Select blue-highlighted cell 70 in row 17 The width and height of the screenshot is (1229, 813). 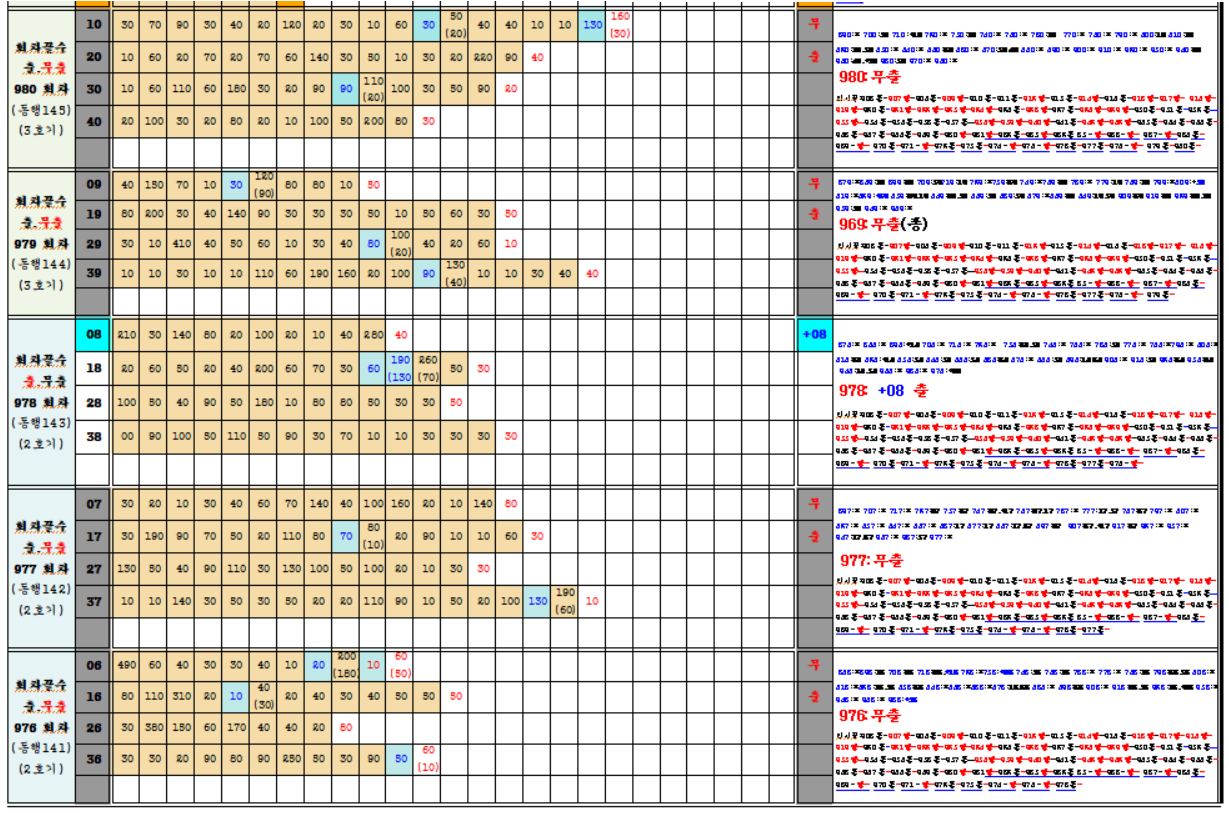pyautogui.click(x=345, y=537)
